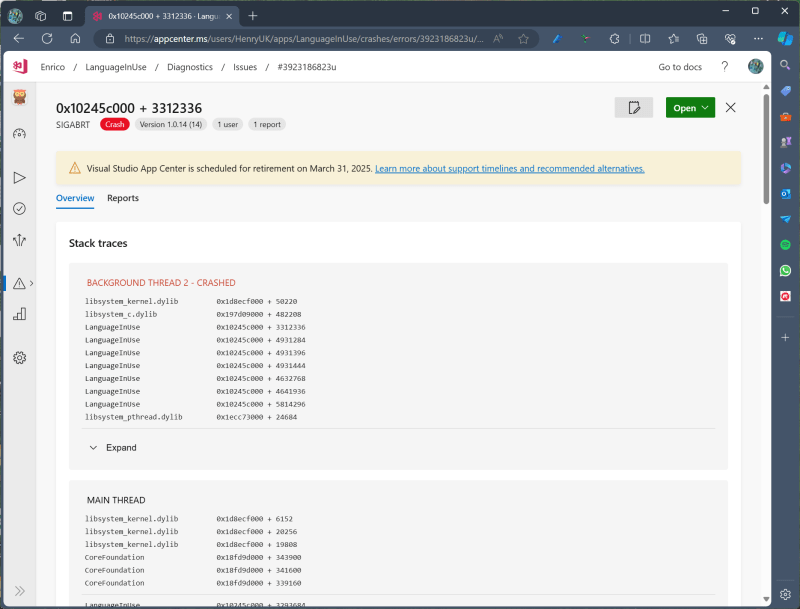
Task: Toggle split screen view
Action: (x=645, y=39)
